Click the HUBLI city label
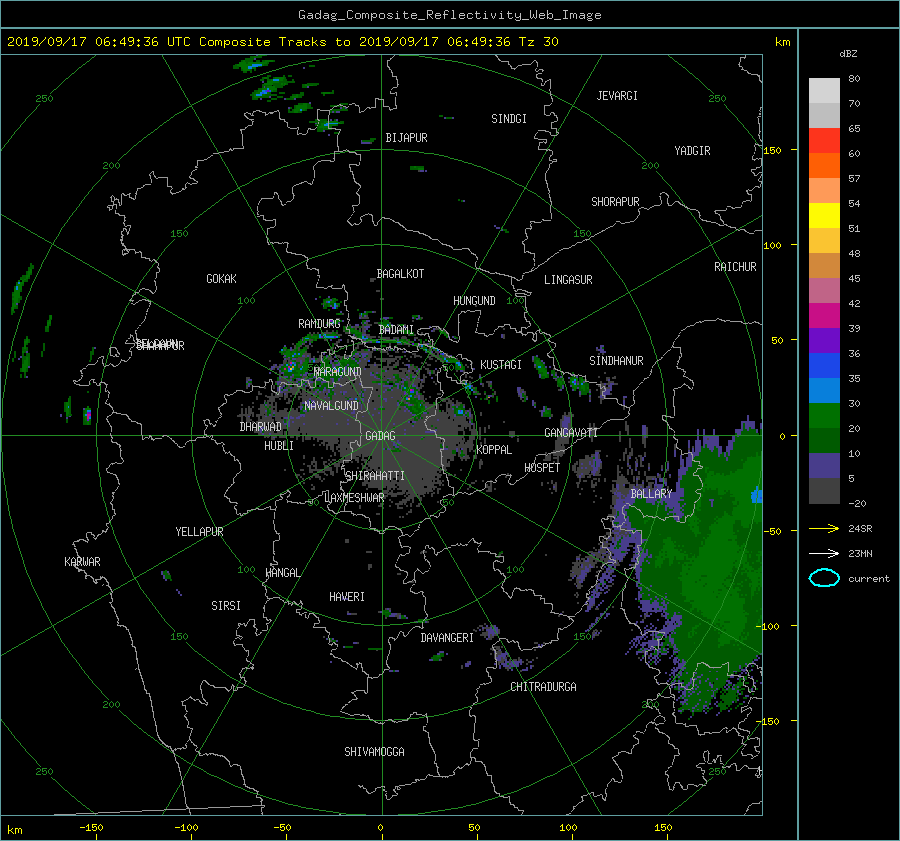 (x=278, y=445)
